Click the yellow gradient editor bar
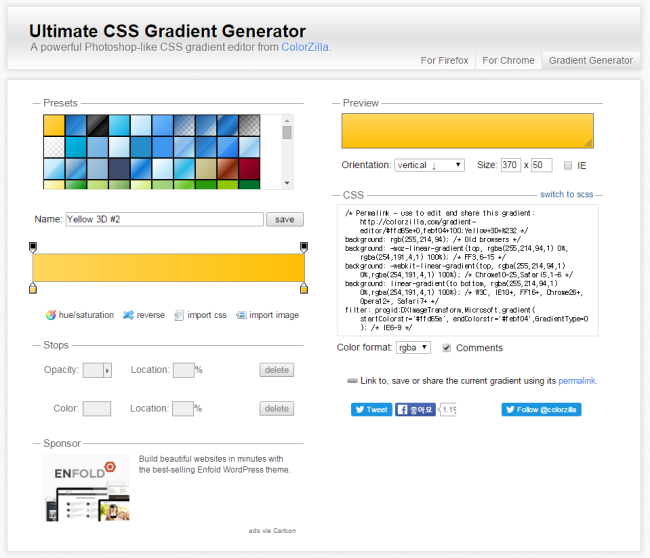This screenshot has width=650, height=558. point(168,268)
